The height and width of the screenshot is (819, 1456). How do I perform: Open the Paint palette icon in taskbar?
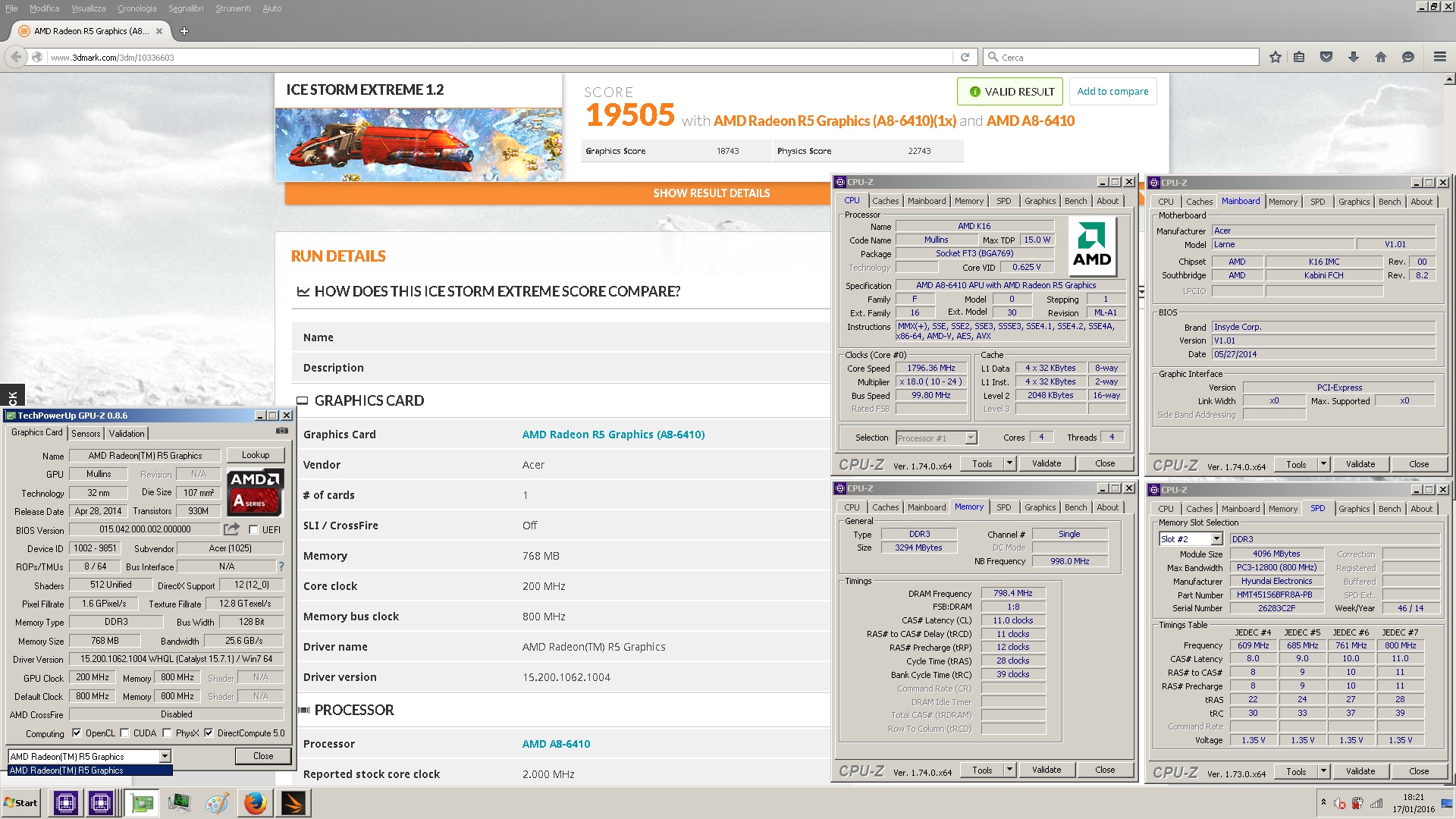pos(217,802)
